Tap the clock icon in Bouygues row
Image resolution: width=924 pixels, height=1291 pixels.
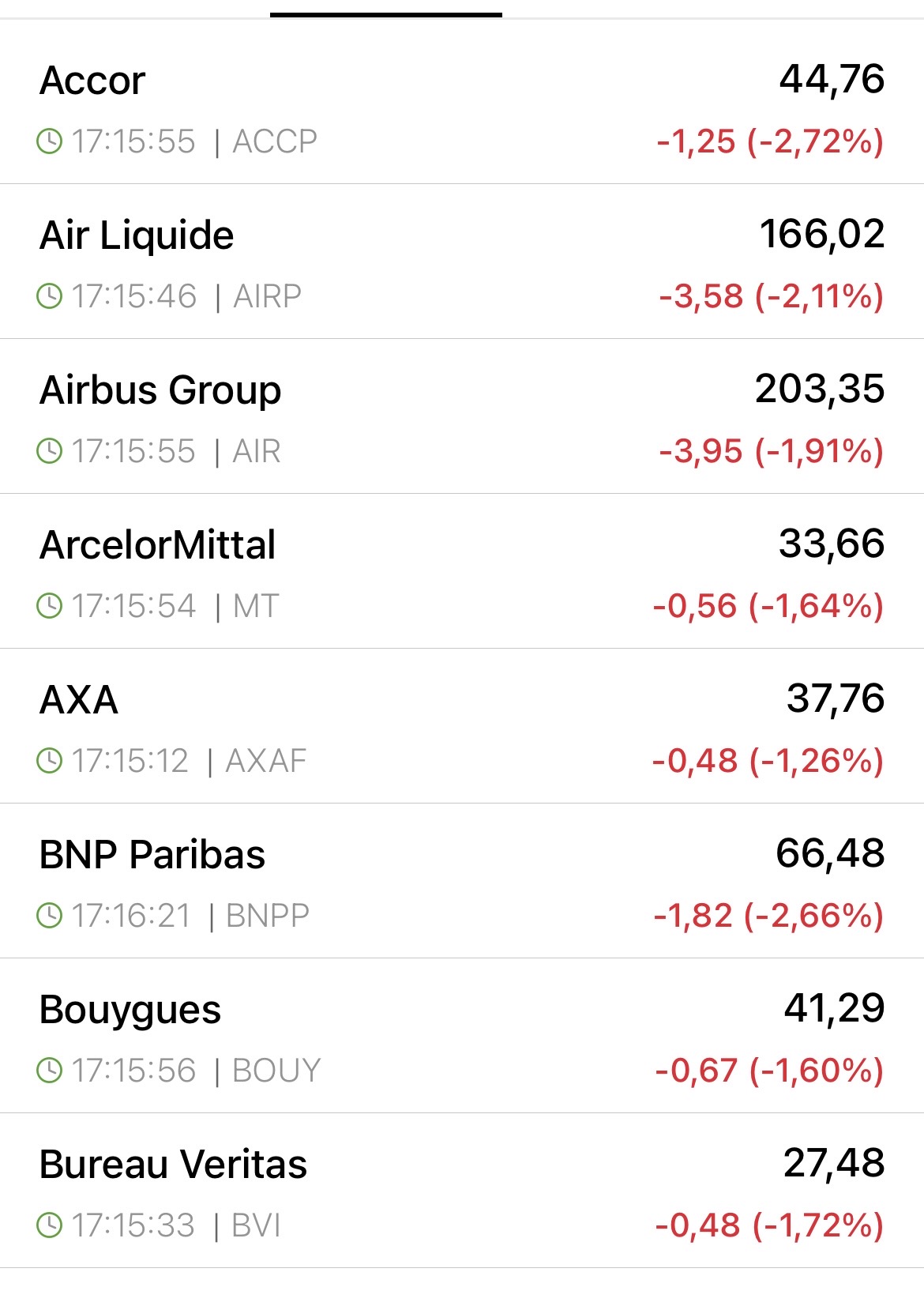pos(49,1071)
